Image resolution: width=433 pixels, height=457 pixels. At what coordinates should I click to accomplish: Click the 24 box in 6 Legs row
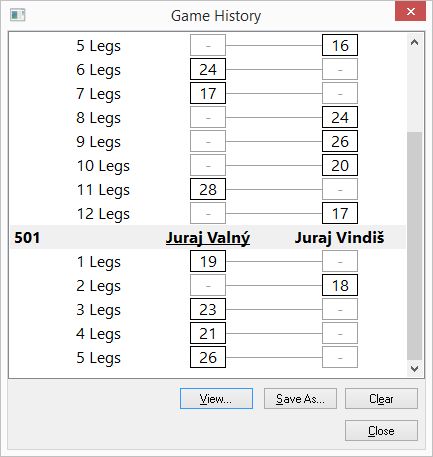(208, 69)
